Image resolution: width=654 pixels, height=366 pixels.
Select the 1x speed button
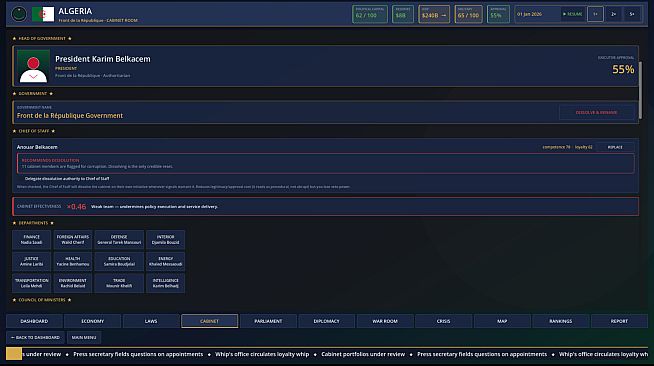click(595, 14)
